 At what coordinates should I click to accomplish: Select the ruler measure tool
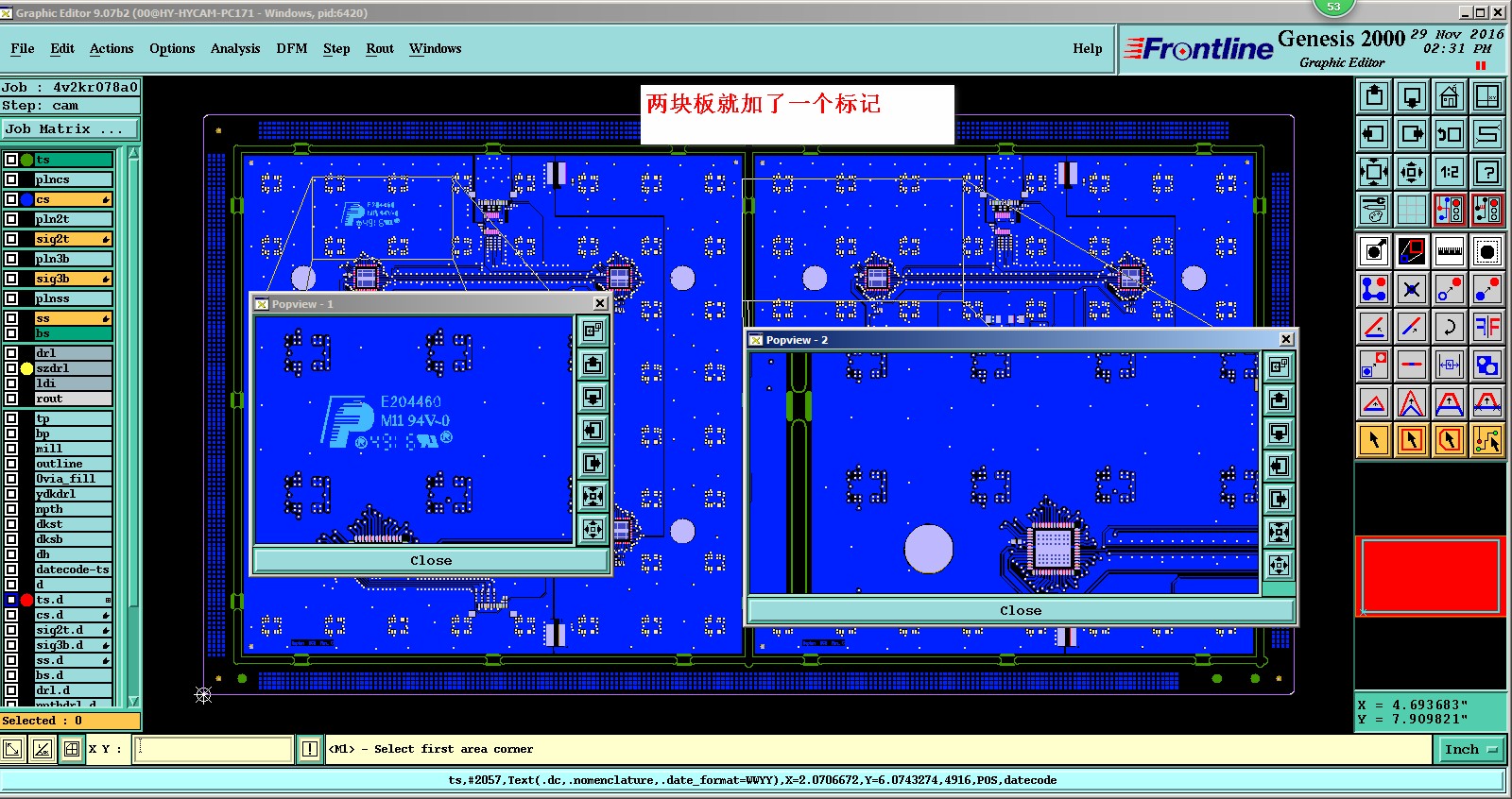click(1449, 251)
